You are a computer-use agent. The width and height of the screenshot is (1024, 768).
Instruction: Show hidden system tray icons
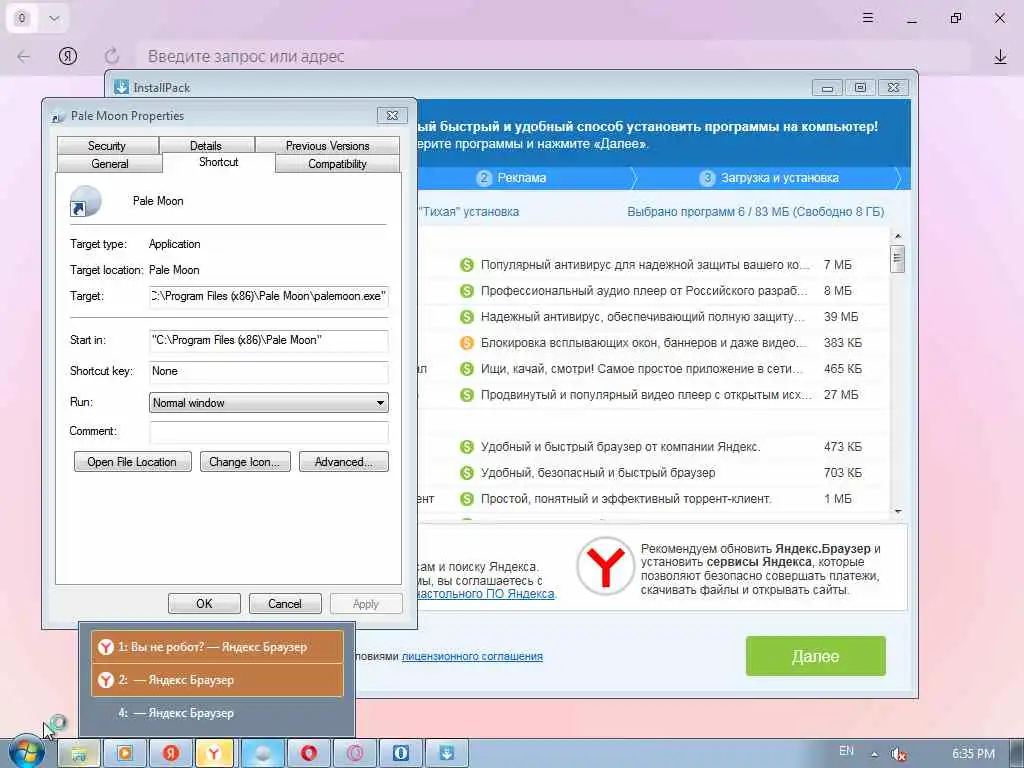tap(874, 754)
